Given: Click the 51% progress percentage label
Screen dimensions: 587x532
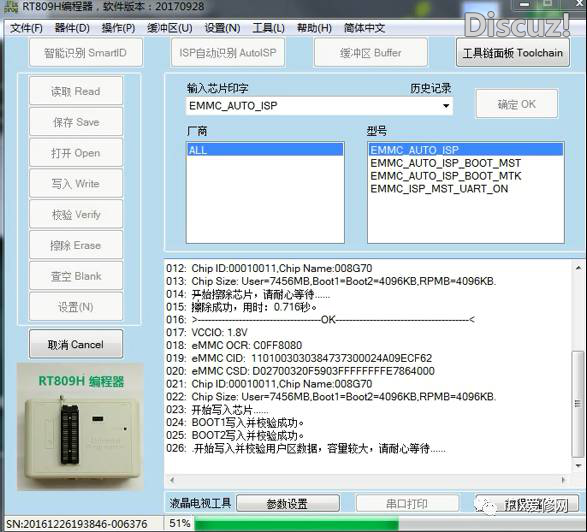Looking at the screenshot, I should click(x=180, y=523).
